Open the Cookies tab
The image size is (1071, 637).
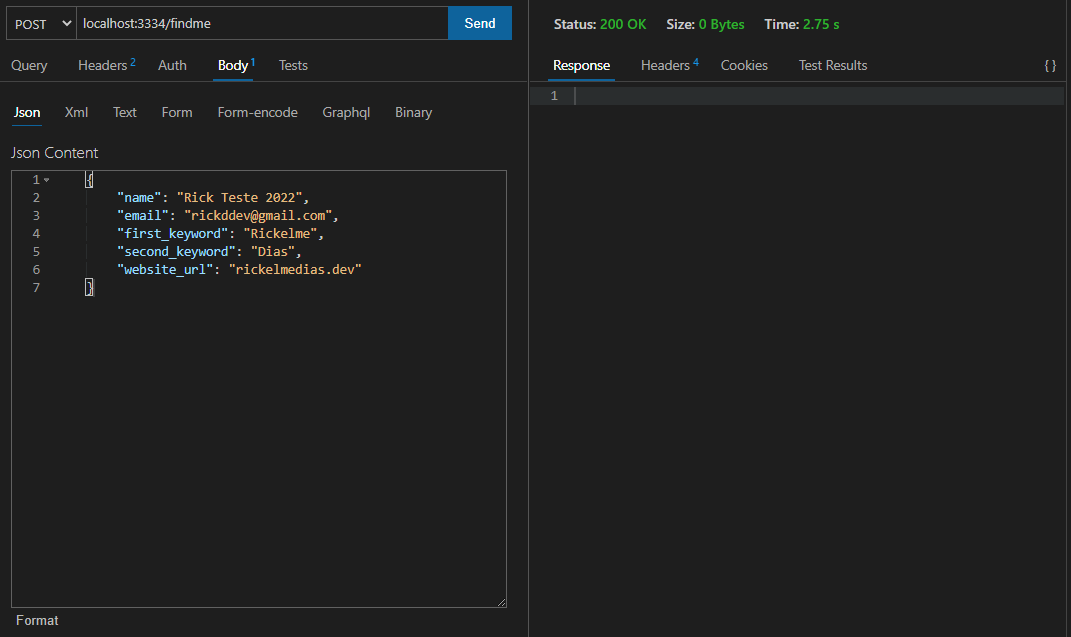(x=744, y=66)
